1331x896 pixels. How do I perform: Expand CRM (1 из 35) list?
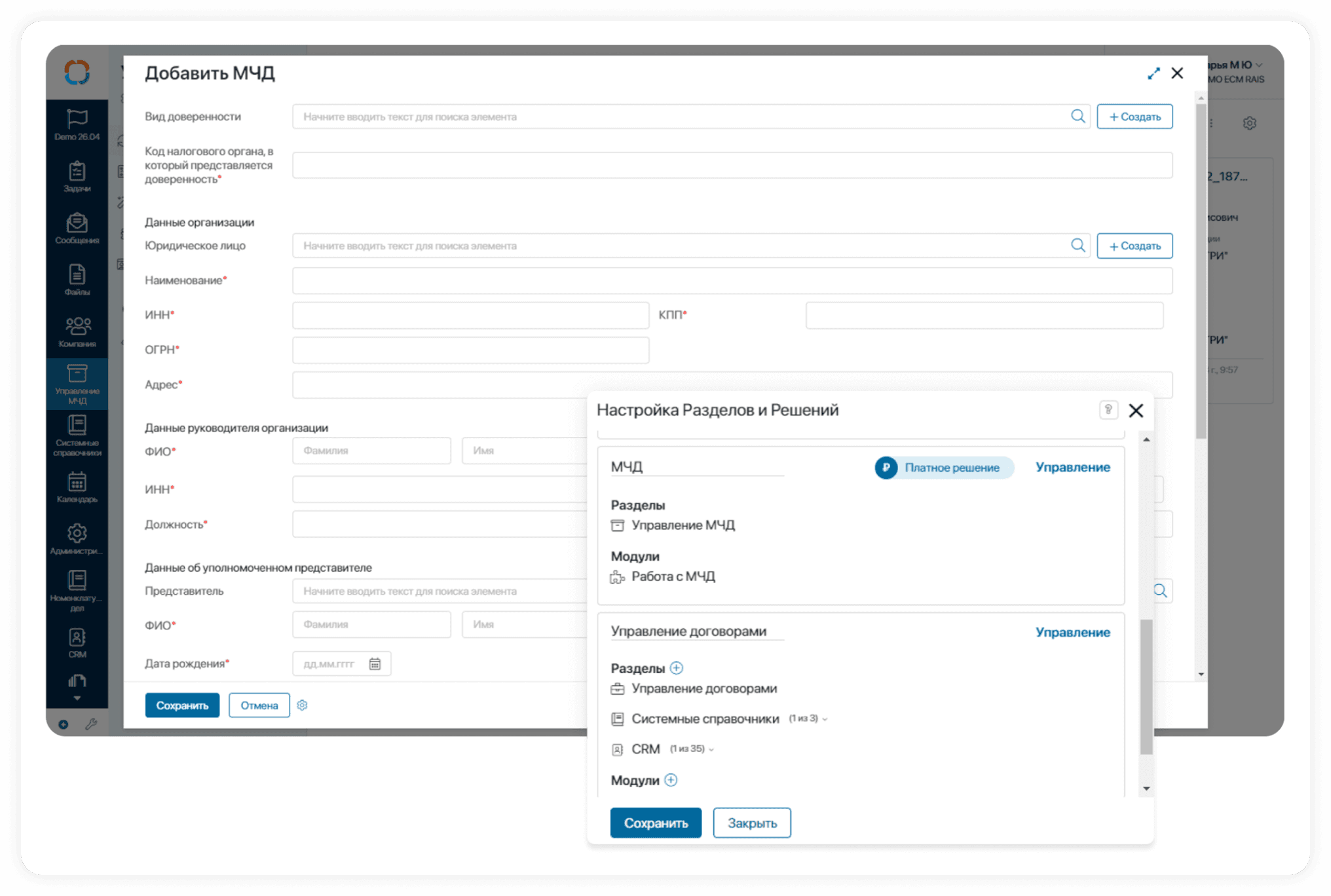[x=711, y=749]
